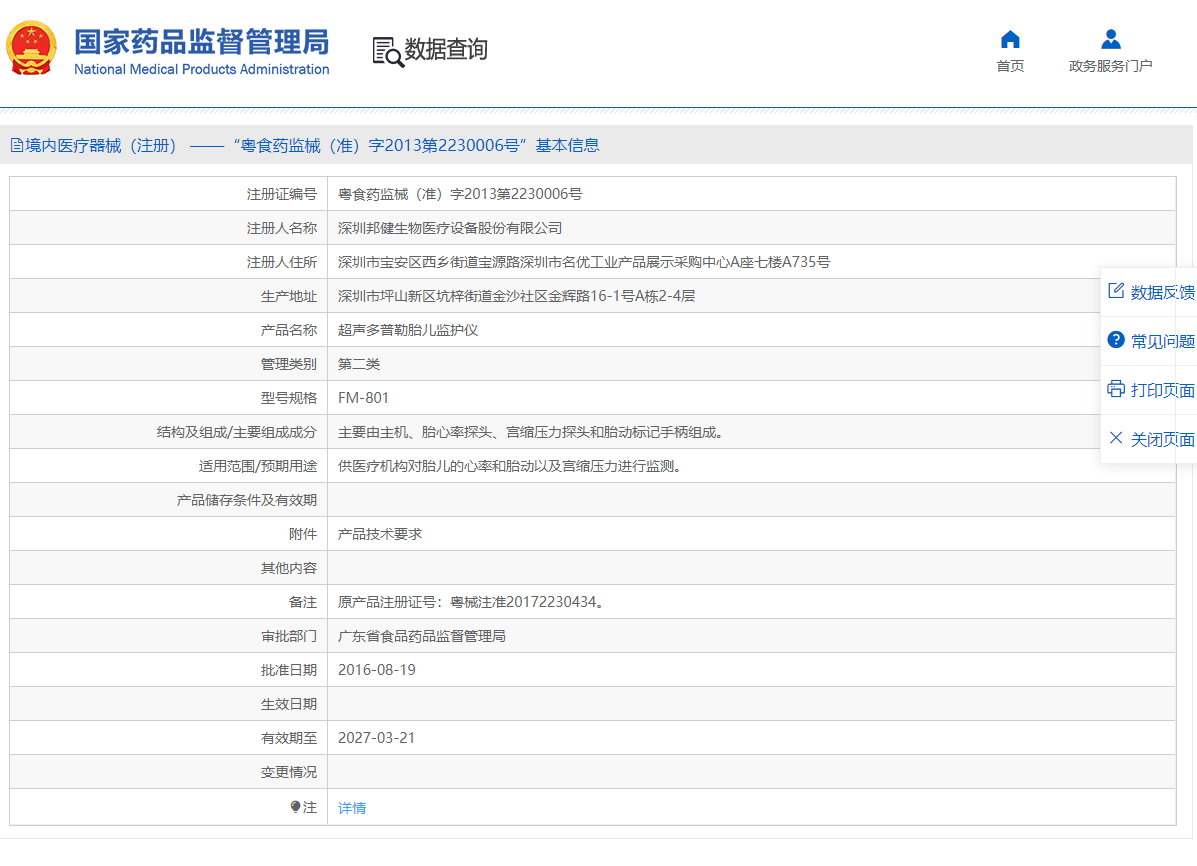This screenshot has height=866, width=1197.
Task: Click the 产品名称 row label
Action: pyautogui.click(x=289, y=330)
